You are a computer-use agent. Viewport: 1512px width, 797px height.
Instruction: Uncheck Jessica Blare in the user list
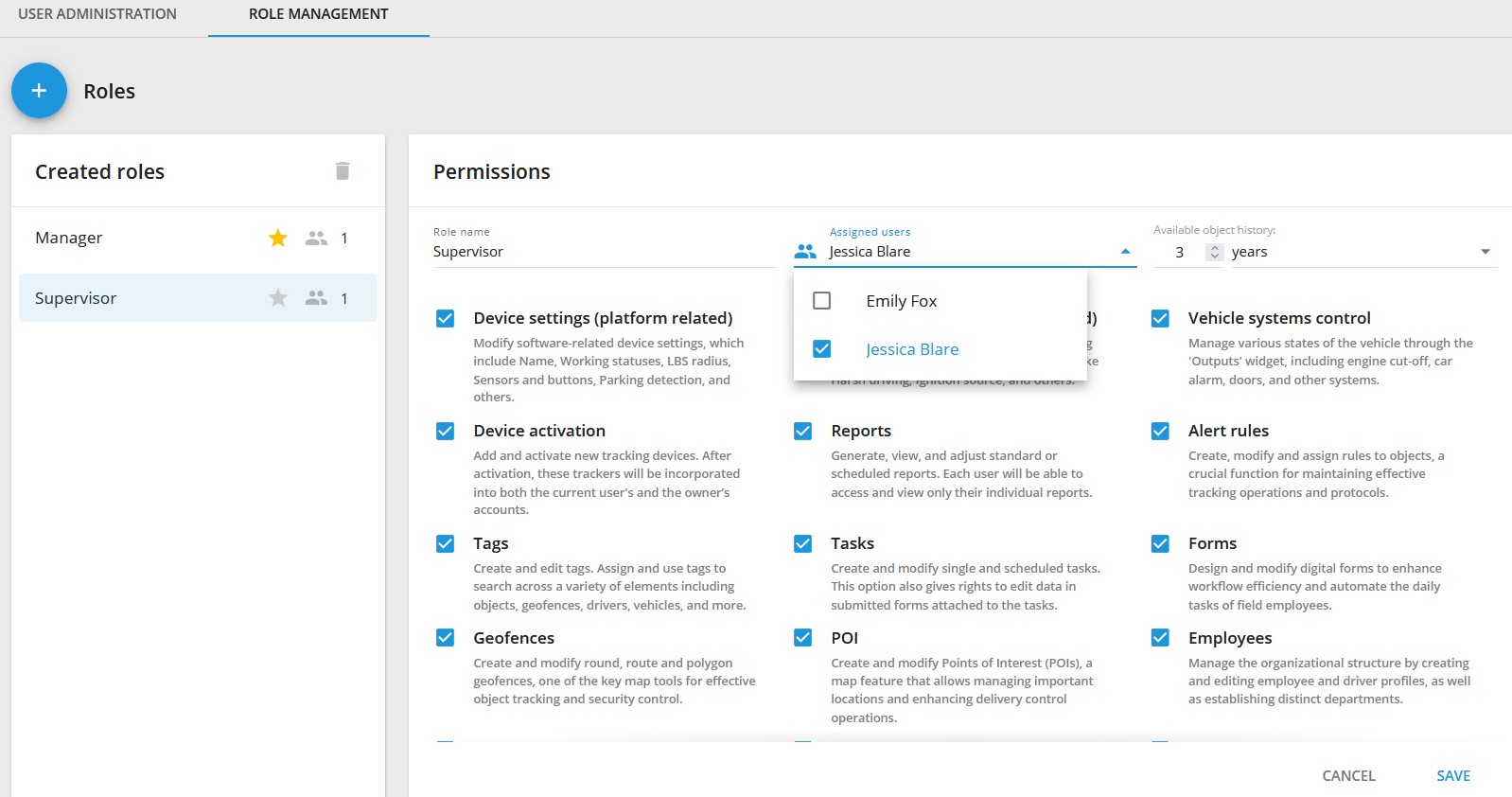pyautogui.click(x=822, y=349)
